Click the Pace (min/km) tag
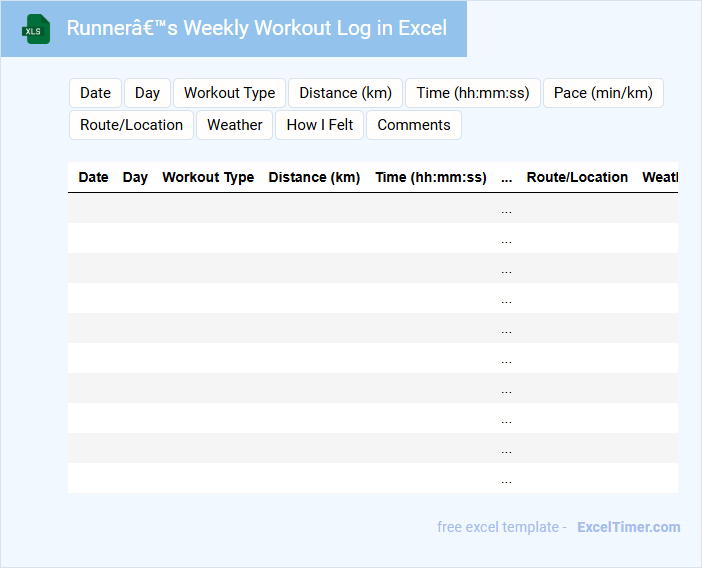 coord(603,93)
